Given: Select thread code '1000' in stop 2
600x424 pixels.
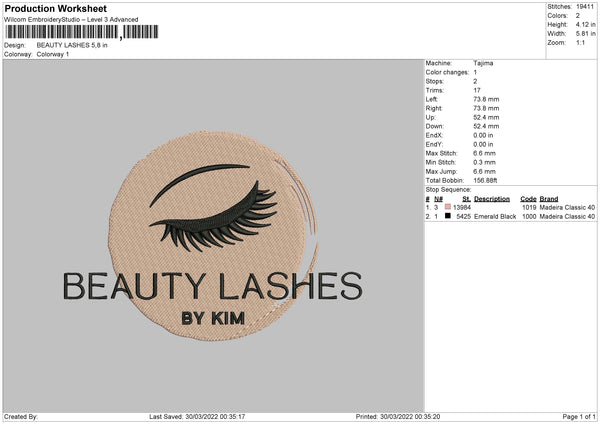Looking at the screenshot, I should pyautogui.click(x=529, y=217).
